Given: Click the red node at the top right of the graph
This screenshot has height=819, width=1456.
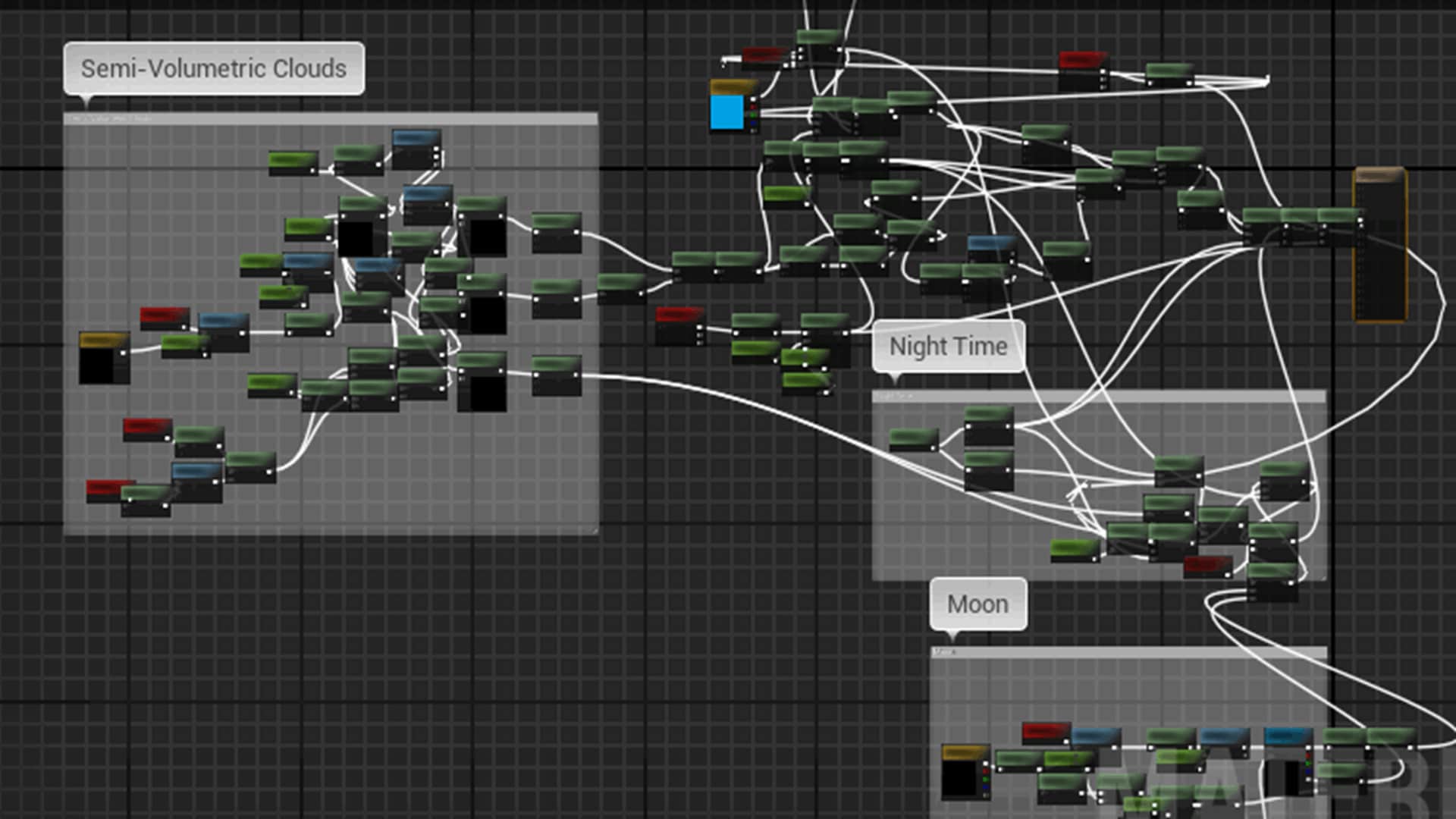Looking at the screenshot, I should (x=1082, y=60).
